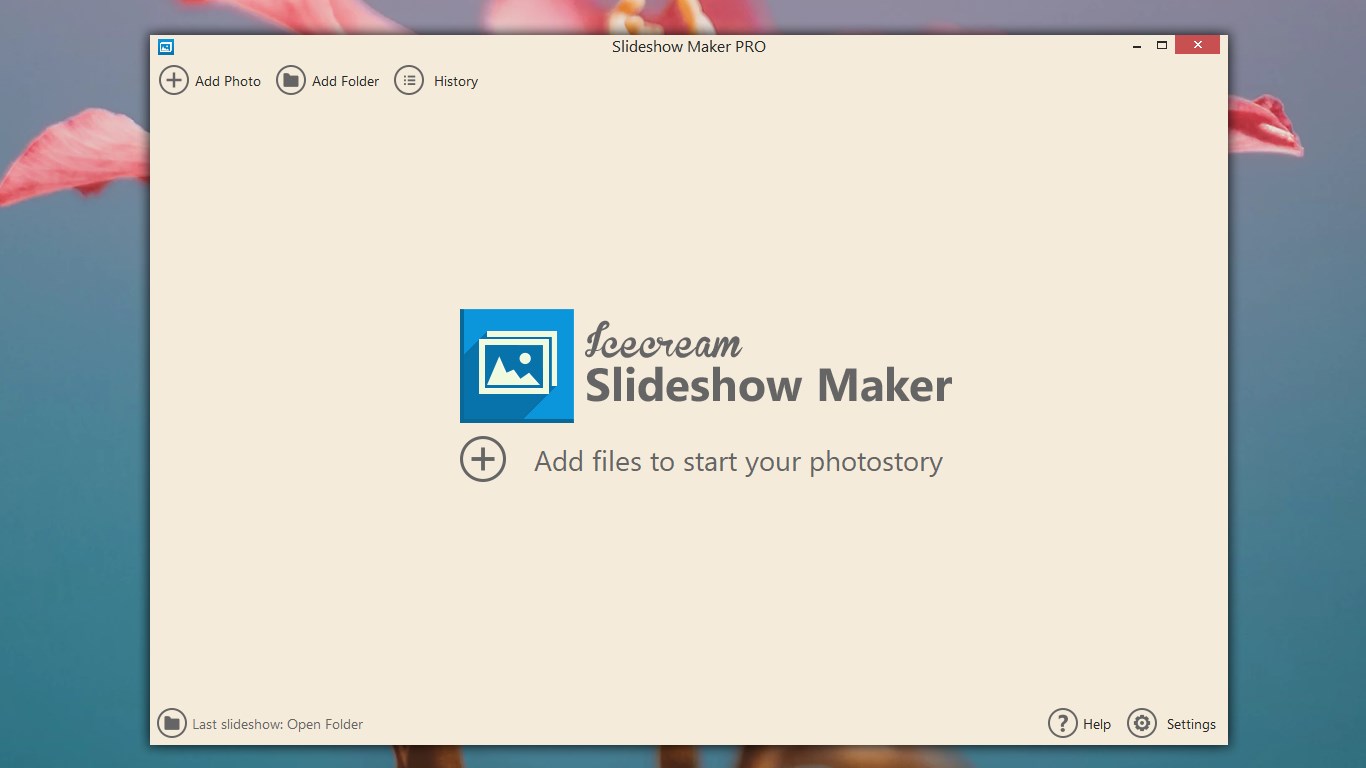This screenshot has width=1366, height=768.
Task: Click the Help question mark icon
Action: click(x=1062, y=723)
